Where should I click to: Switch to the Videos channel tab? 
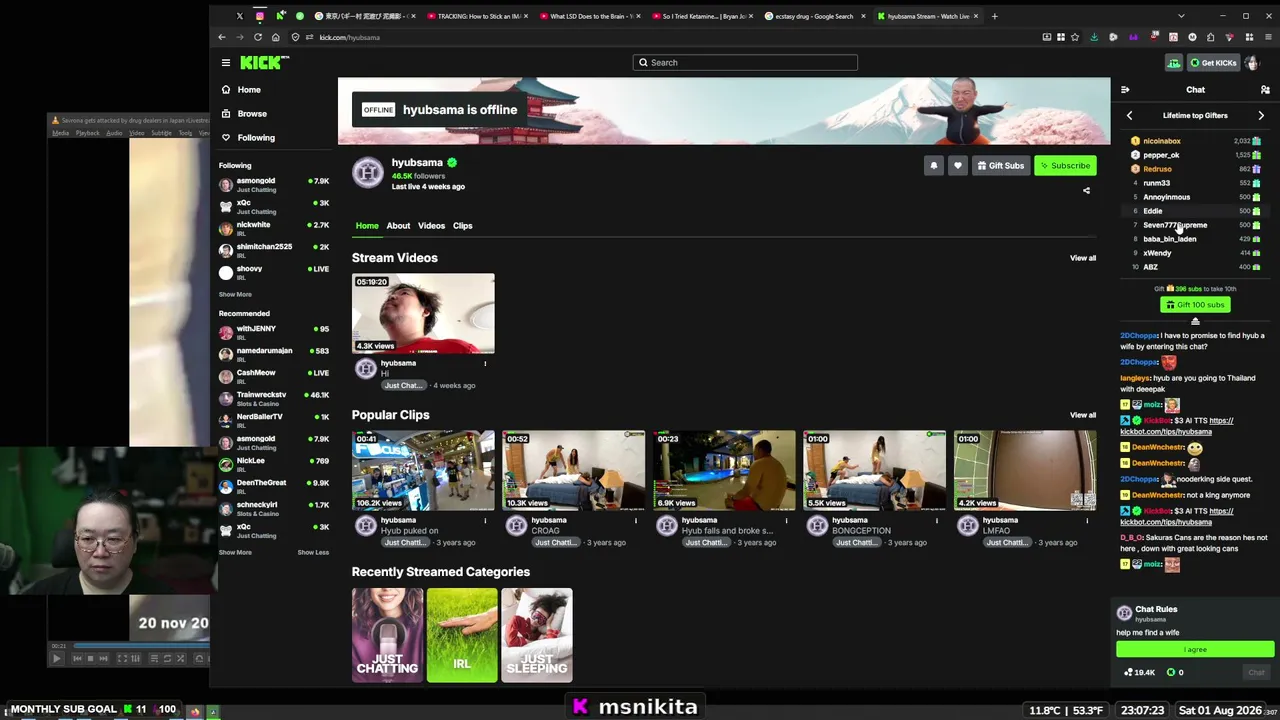pyautogui.click(x=431, y=226)
